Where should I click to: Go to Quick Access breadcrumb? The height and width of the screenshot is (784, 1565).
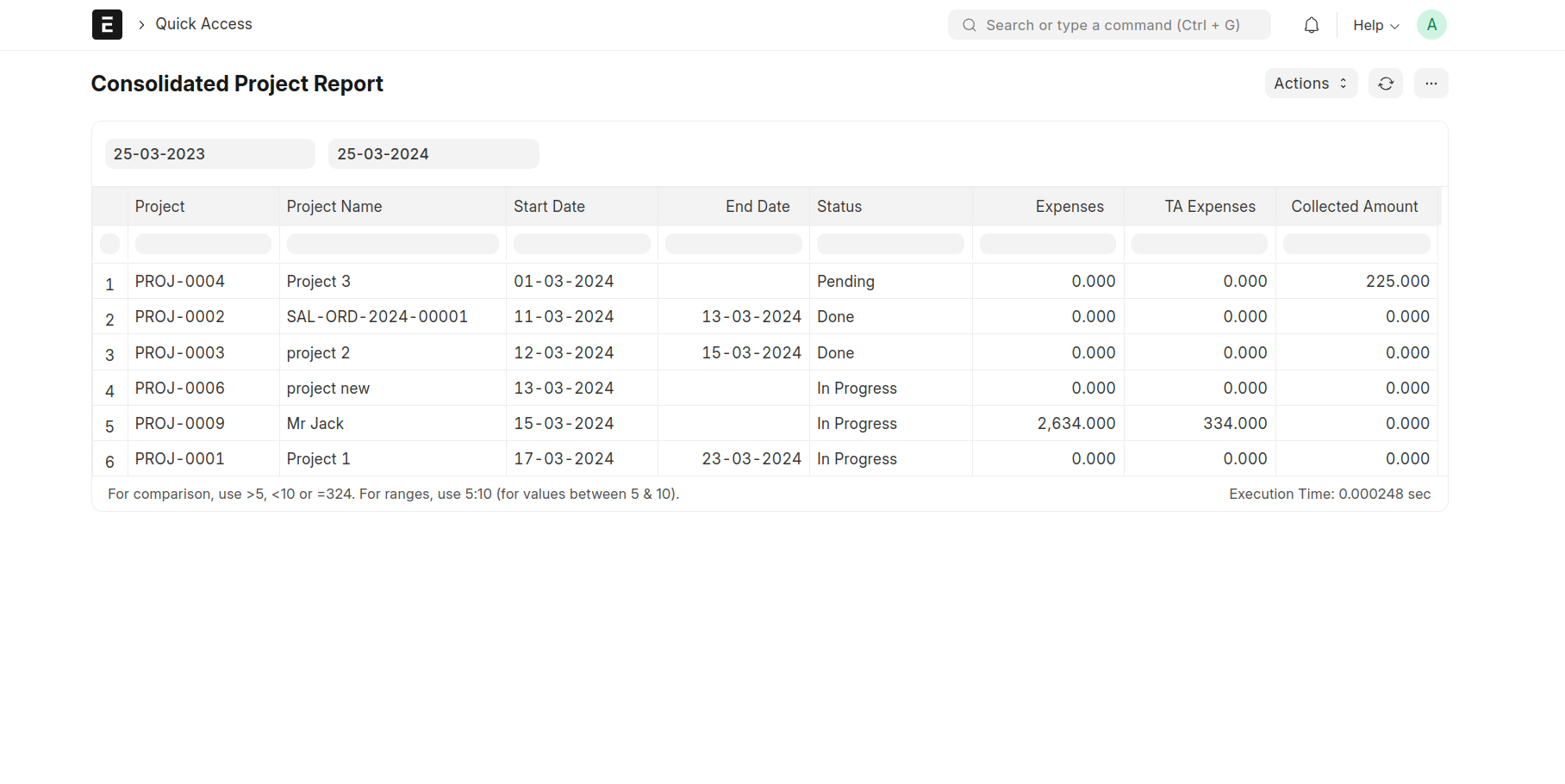[203, 24]
